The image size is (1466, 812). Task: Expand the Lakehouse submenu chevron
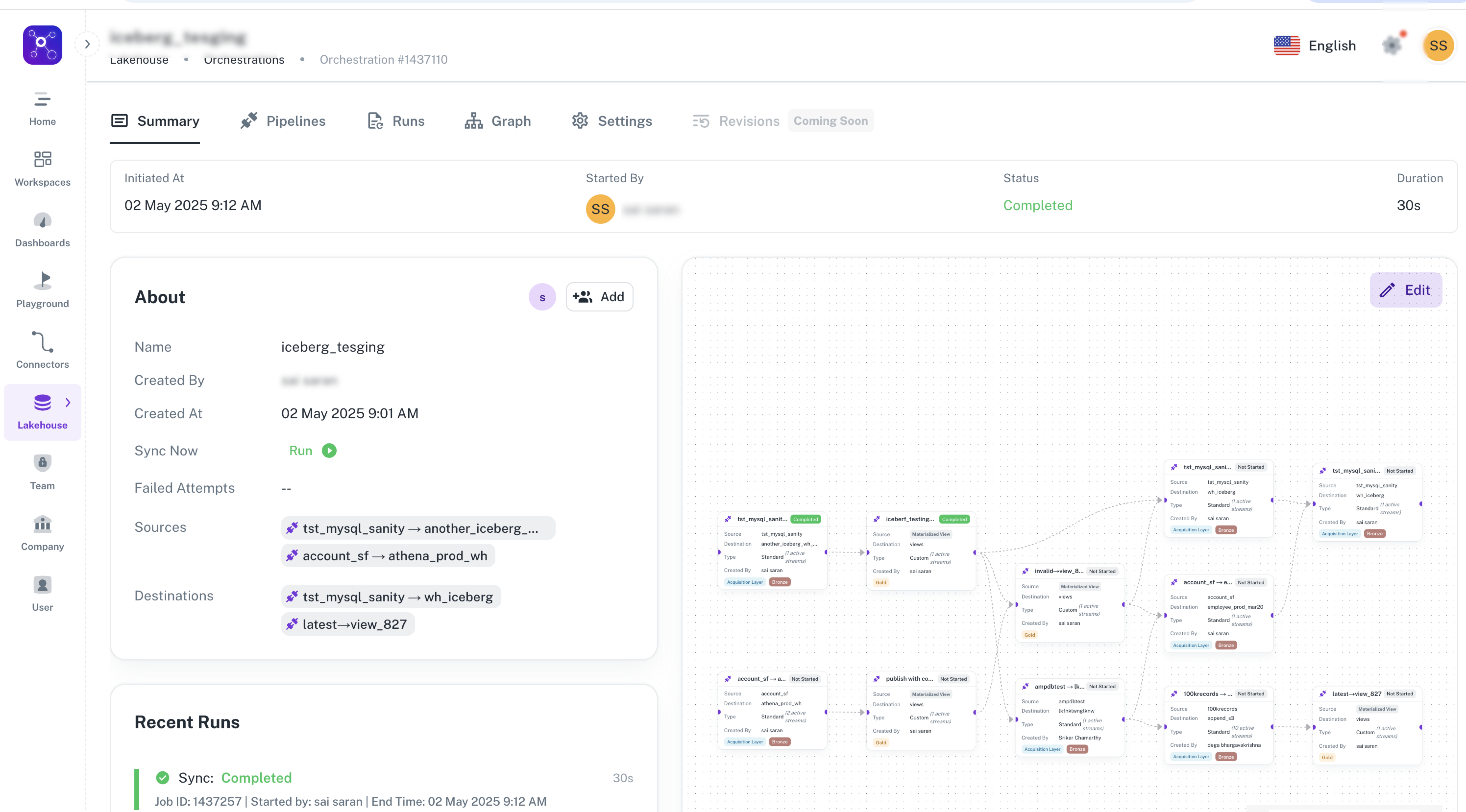tap(68, 402)
